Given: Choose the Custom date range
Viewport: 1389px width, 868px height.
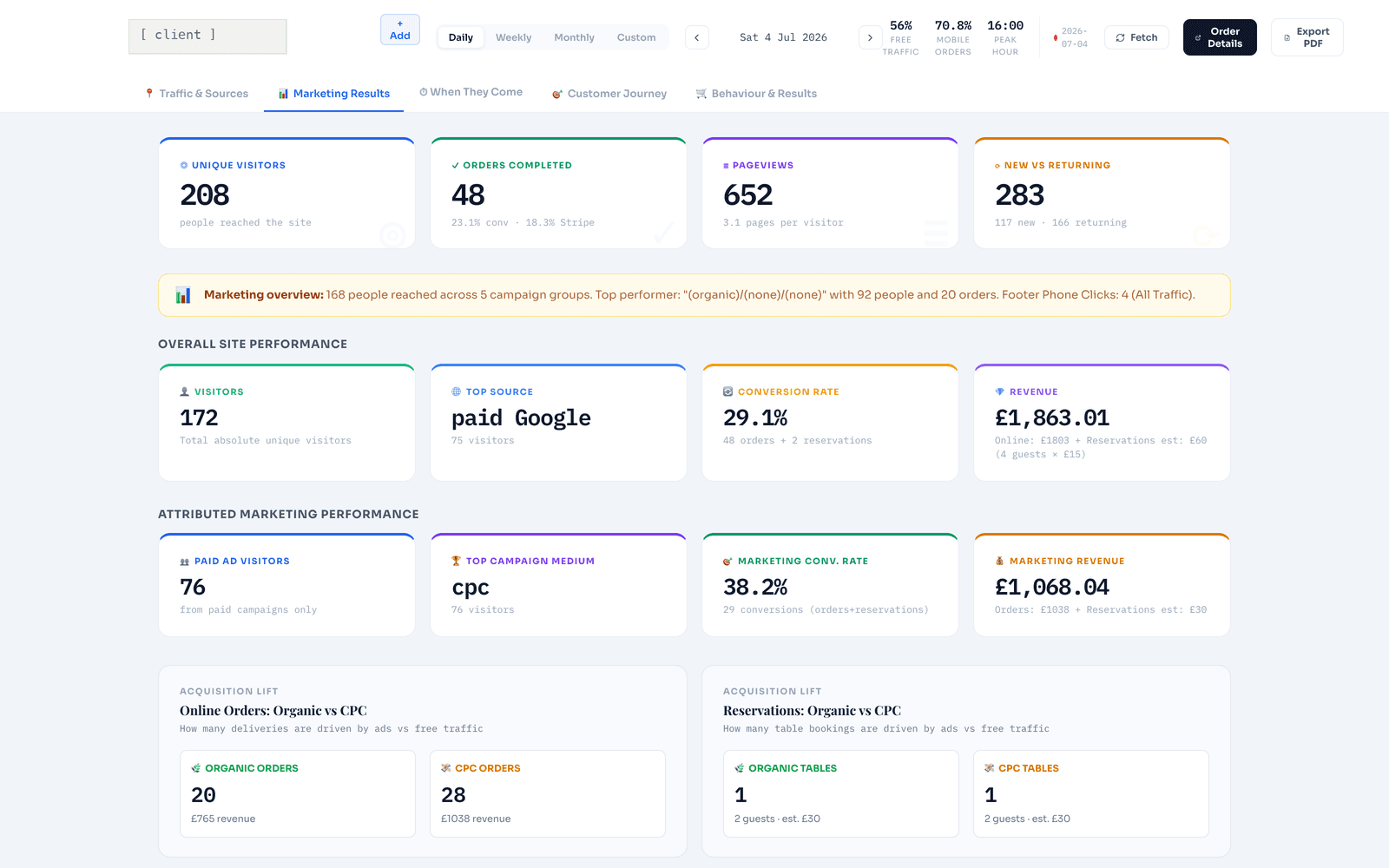Looking at the screenshot, I should pyautogui.click(x=636, y=37).
